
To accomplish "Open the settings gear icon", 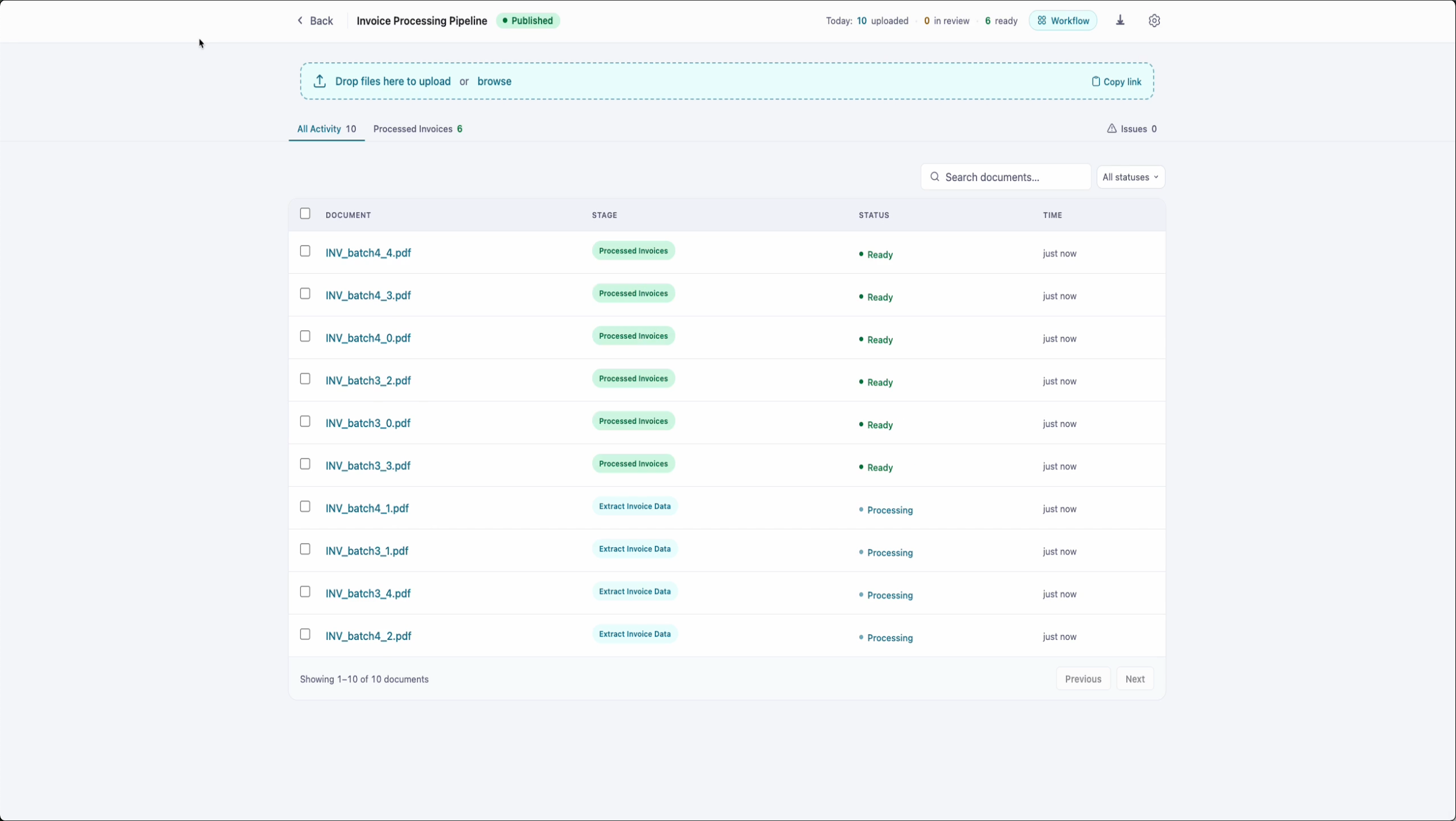I will [x=1154, y=20].
